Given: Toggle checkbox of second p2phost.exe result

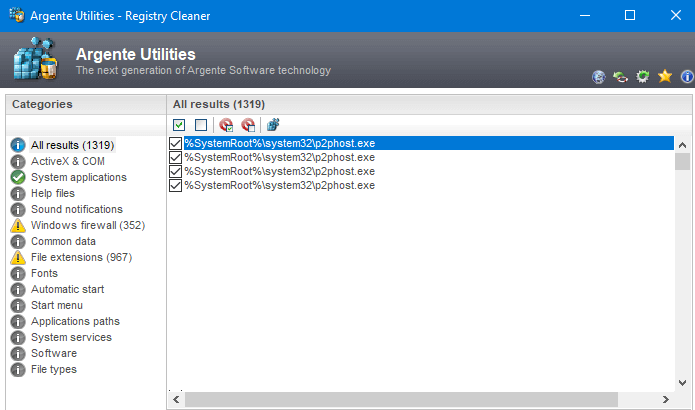Looking at the screenshot, I should (176, 158).
